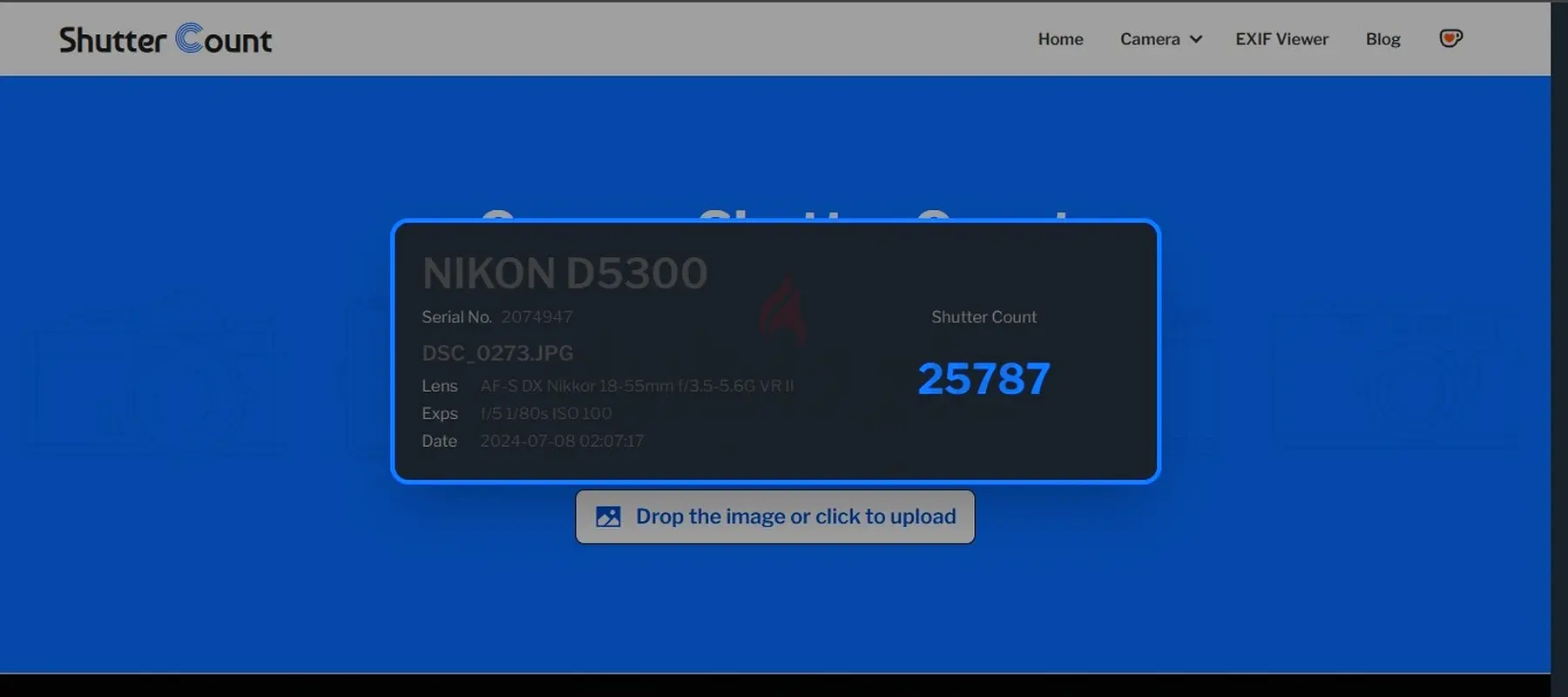The image size is (1568, 697).
Task: Click the NIKON D5300 heading
Action: point(564,273)
